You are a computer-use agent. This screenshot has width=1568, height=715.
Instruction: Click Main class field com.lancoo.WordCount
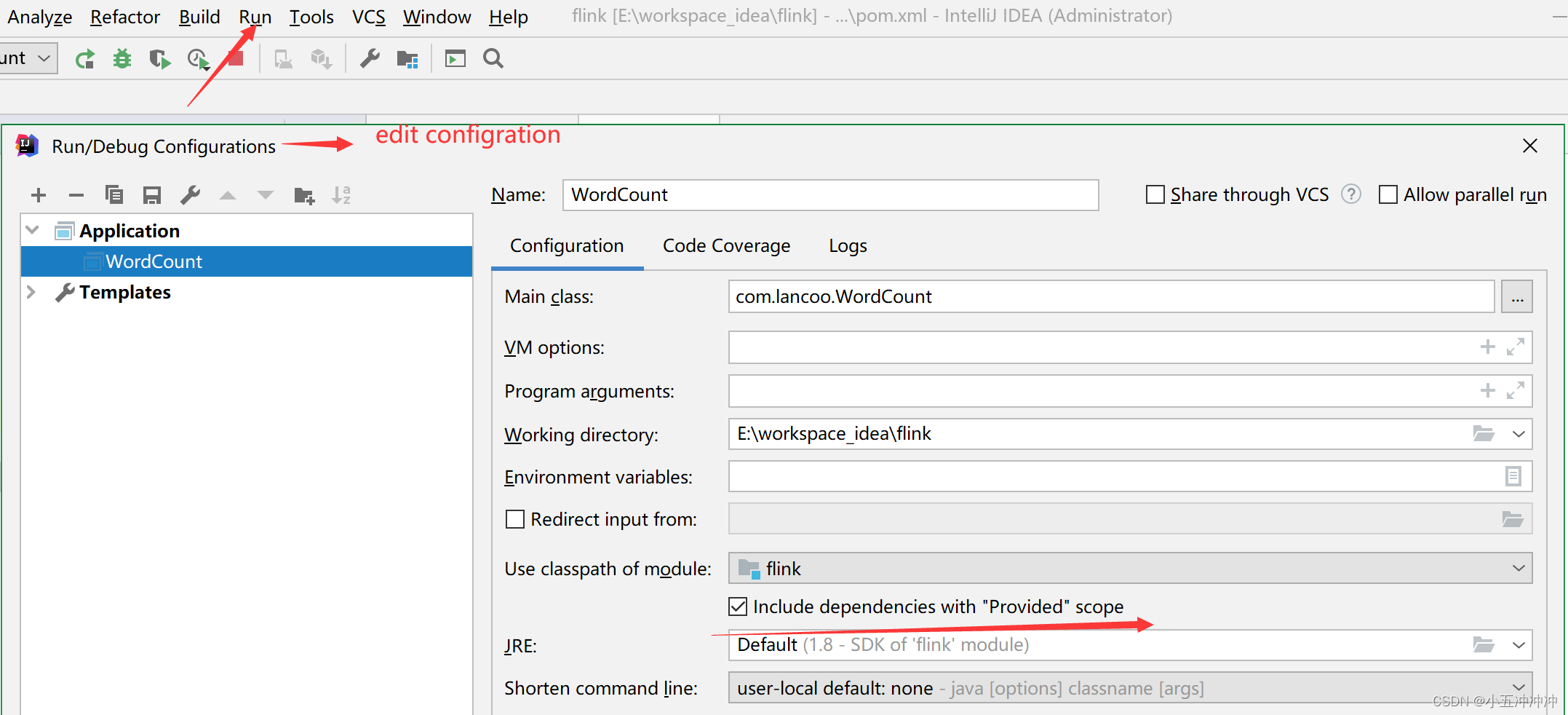click(1111, 296)
